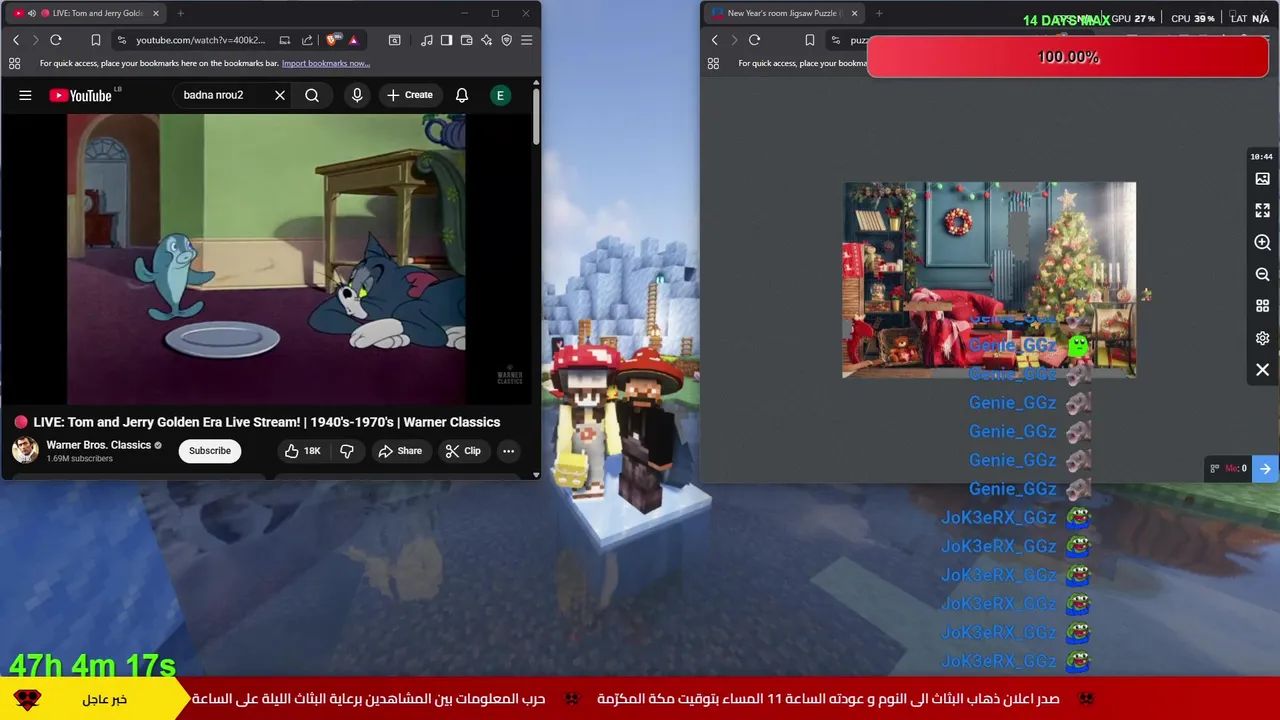Open the Warner Bros. Classics channel avatar
1280x720 pixels.
25,450
